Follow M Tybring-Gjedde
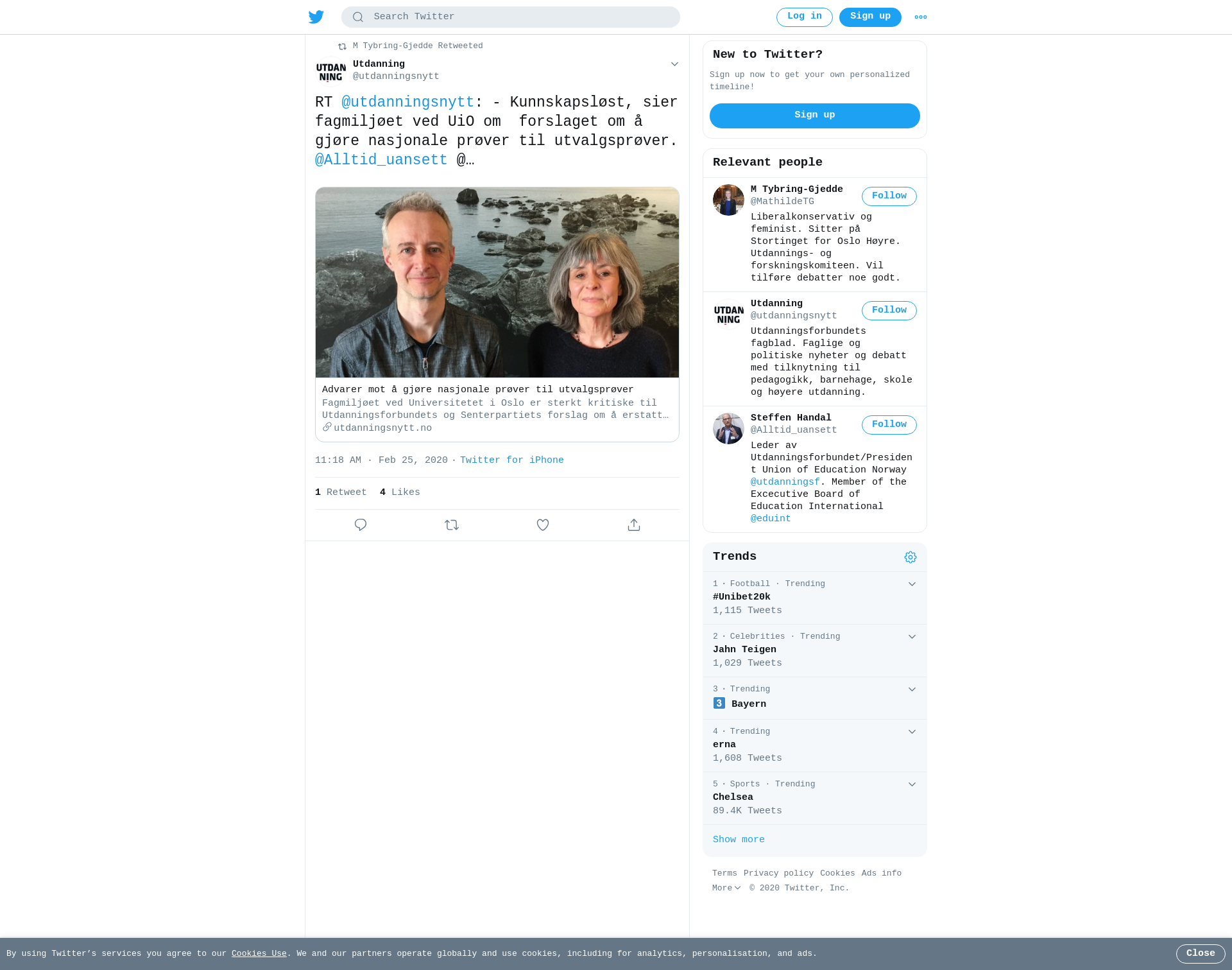This screenshot has width=1232, height=970. click(x=889, y=196)
